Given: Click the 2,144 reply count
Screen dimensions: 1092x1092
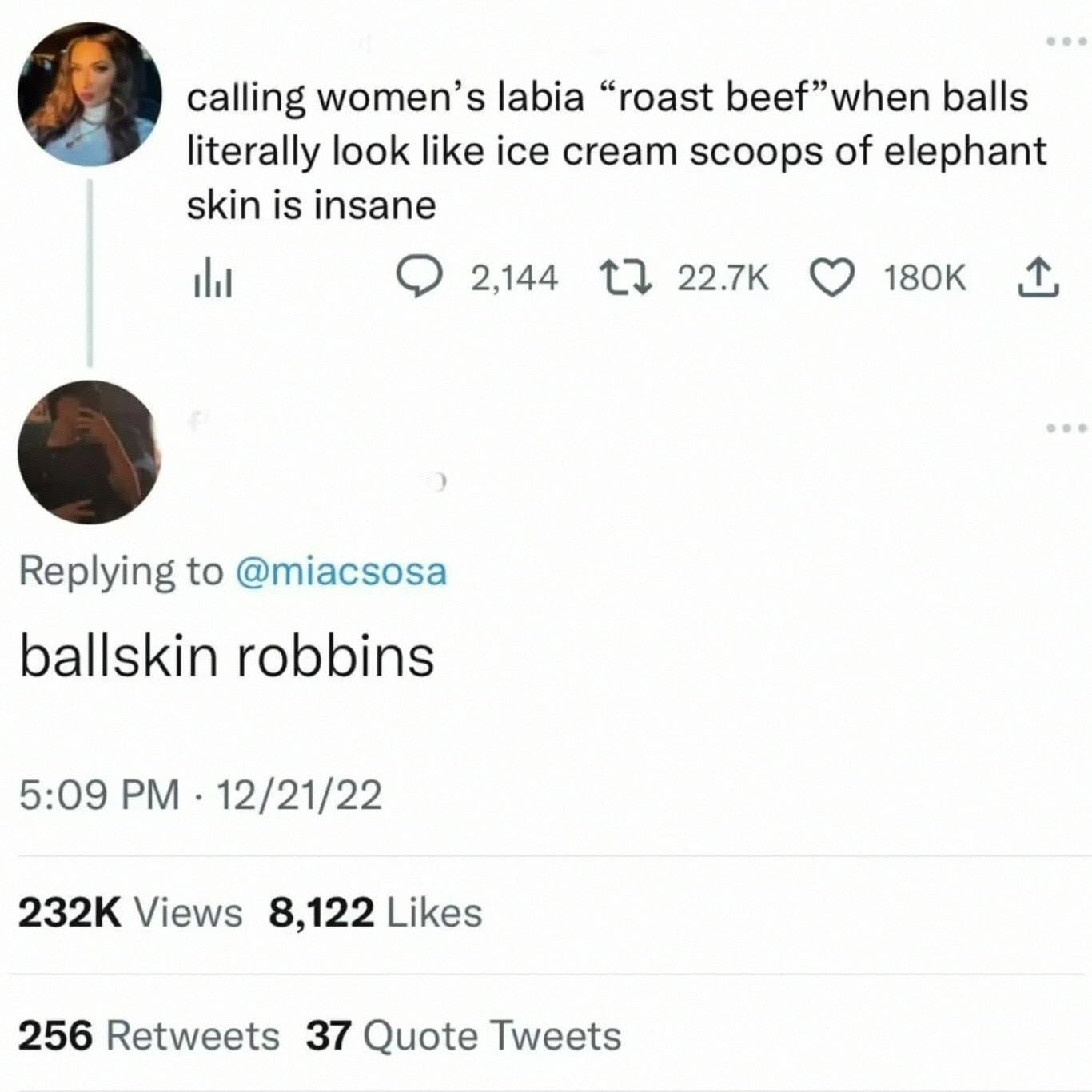Looking at the screenshot, I should 514,279.
